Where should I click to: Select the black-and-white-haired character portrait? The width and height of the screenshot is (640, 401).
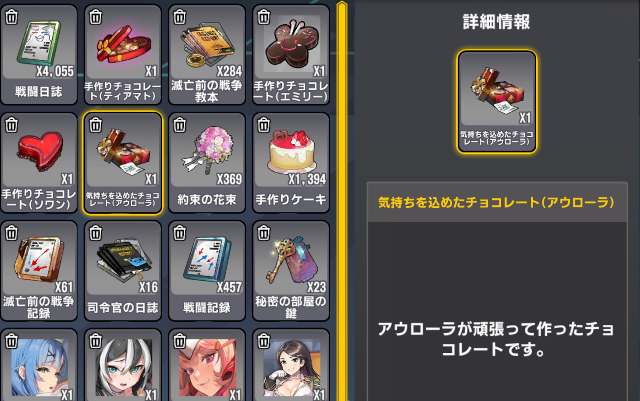click(x=123, y=365)
